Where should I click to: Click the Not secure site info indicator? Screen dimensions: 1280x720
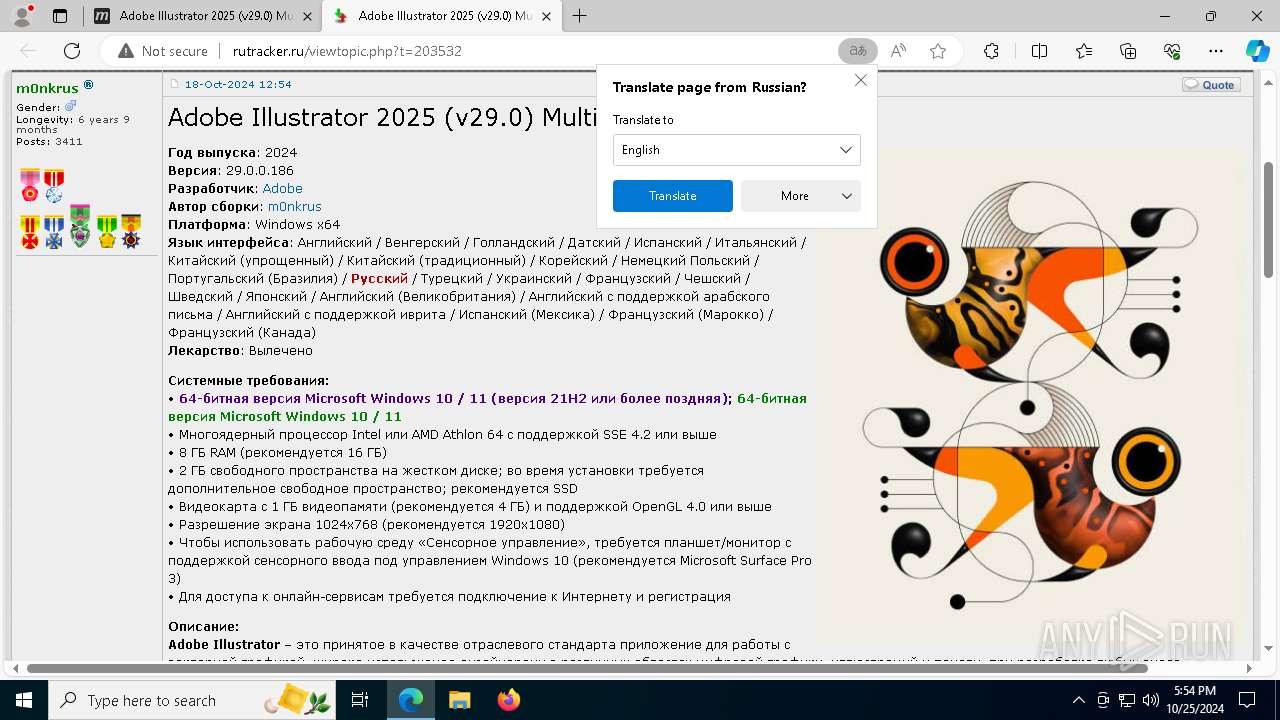point(163,51)
